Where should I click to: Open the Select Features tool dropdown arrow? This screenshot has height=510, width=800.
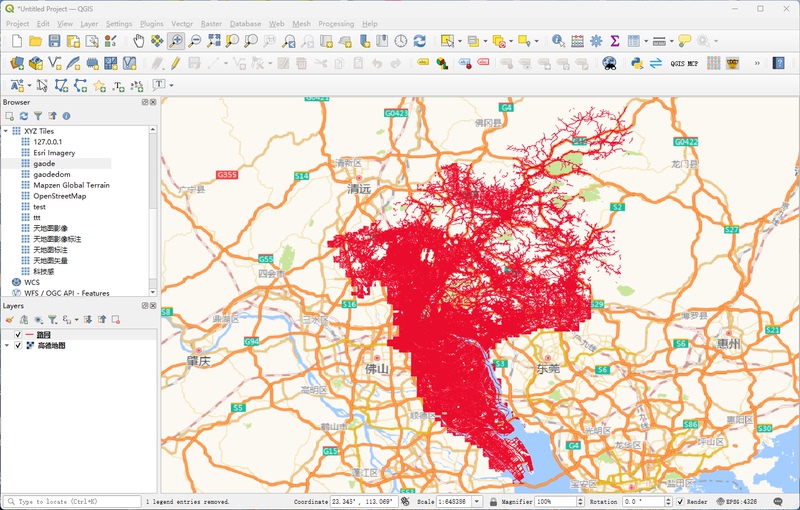[460, 41]
